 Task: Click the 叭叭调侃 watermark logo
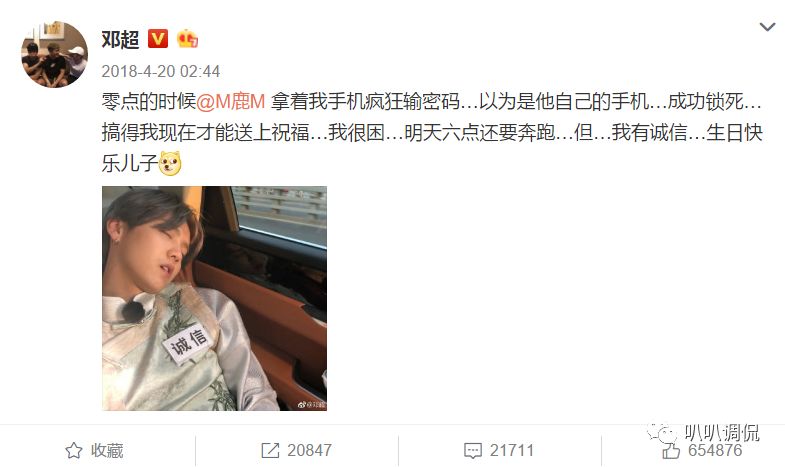(x=704, y=433)
